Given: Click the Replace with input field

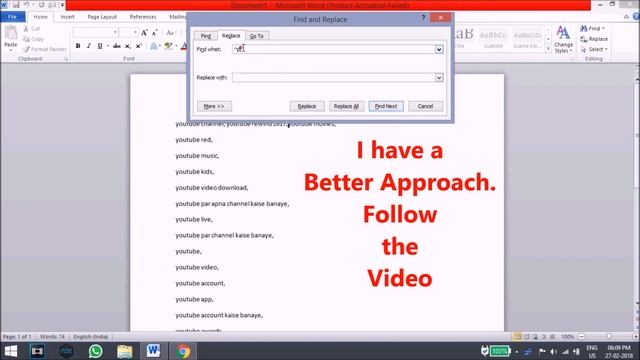Looking at the screenshot, I should point(333,78).
